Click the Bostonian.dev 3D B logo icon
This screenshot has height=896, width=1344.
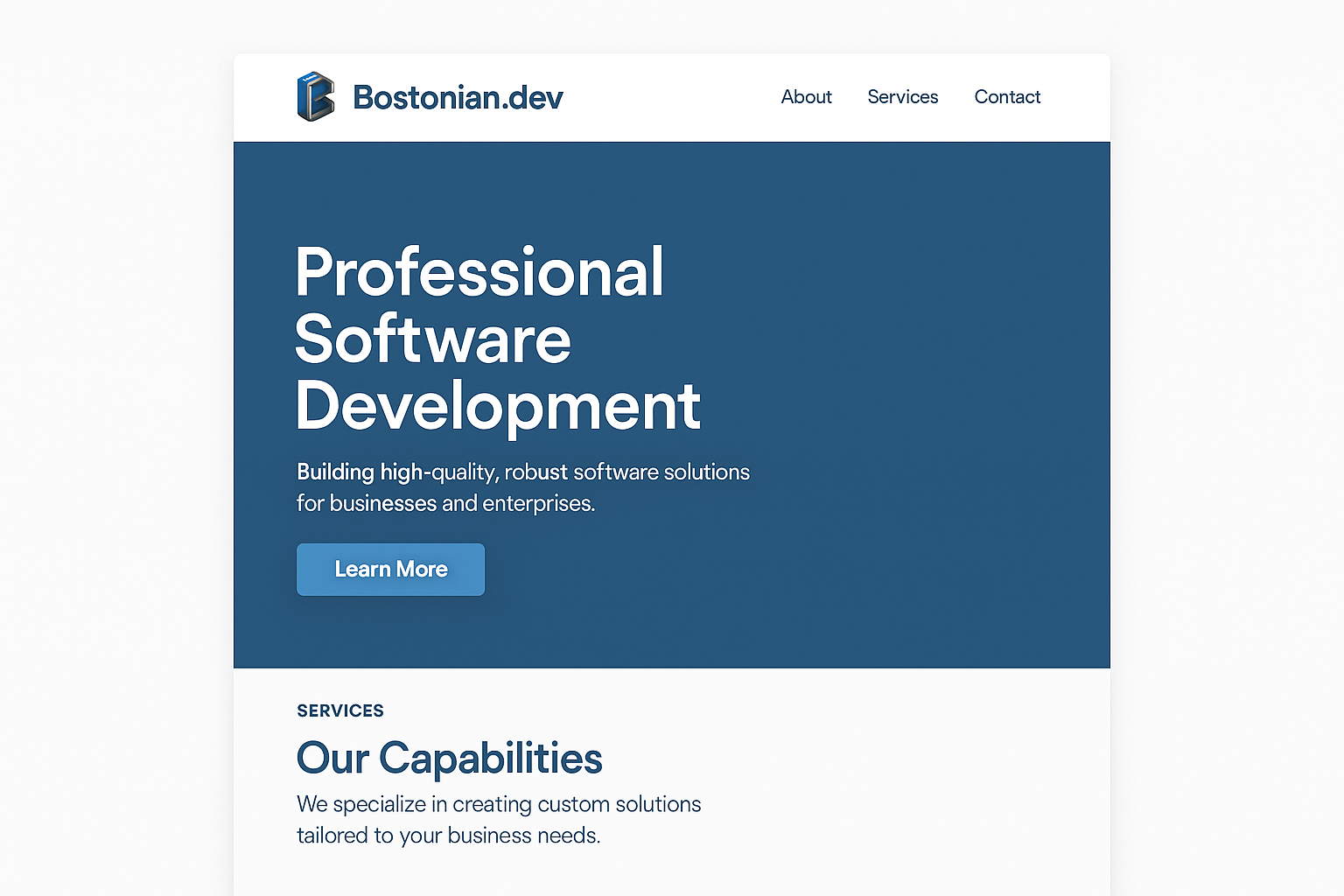click(x=315, y=96)
